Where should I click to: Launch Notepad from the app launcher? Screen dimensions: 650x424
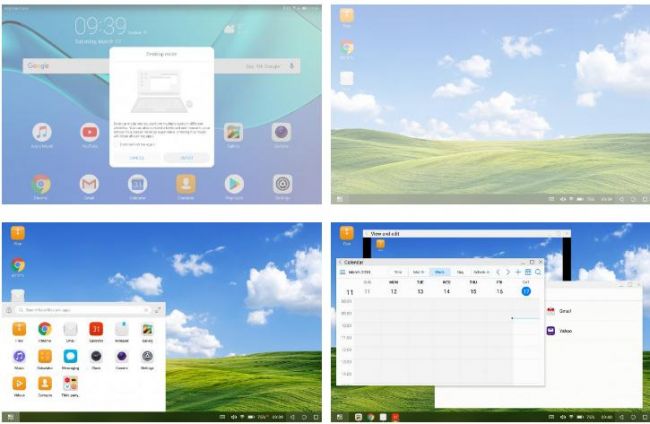coord(122,329)
